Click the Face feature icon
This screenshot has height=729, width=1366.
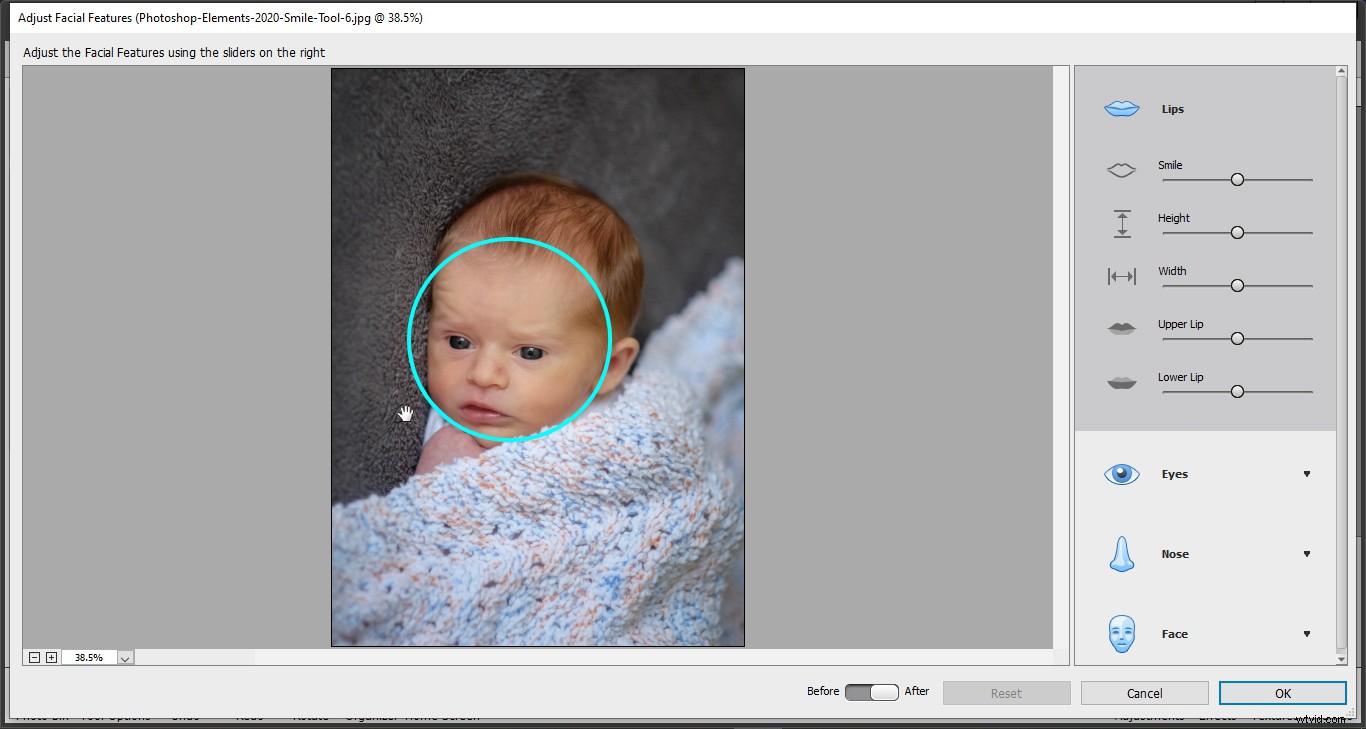pyautogui.click(x=1121, y=634)
